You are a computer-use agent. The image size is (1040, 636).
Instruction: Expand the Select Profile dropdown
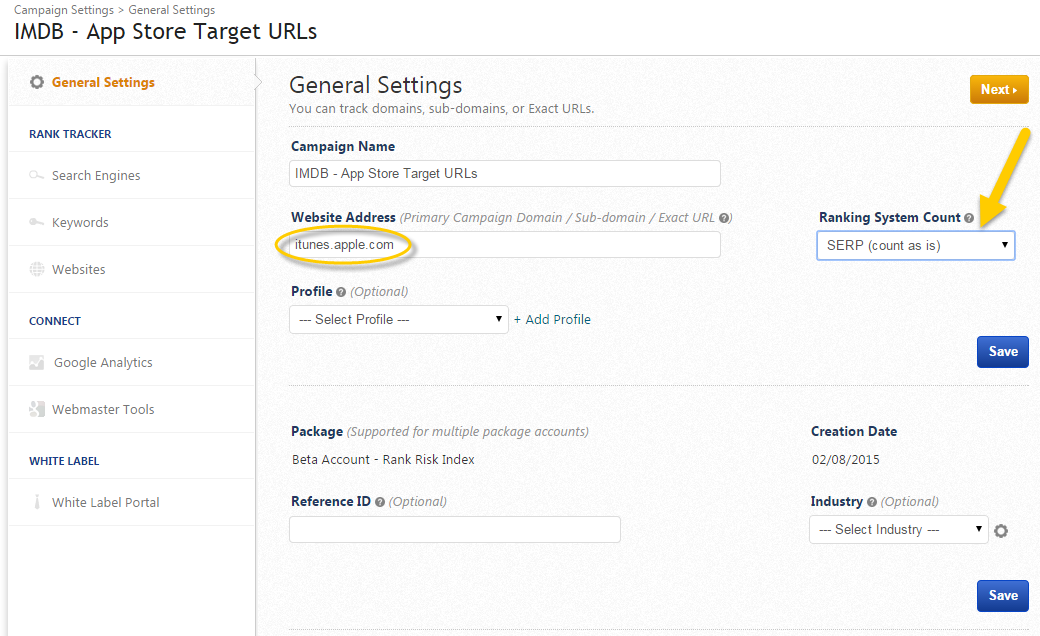(x=398, y=320)
